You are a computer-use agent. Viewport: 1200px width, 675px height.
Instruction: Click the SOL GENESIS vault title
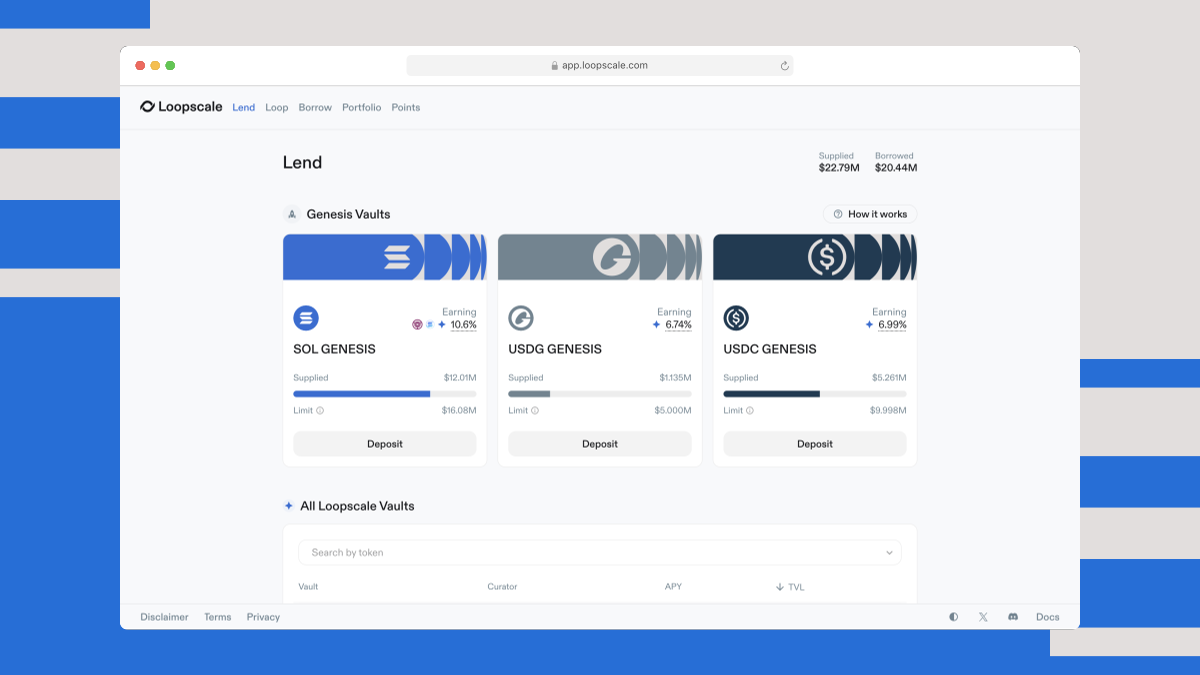click(x=334, y=349)
